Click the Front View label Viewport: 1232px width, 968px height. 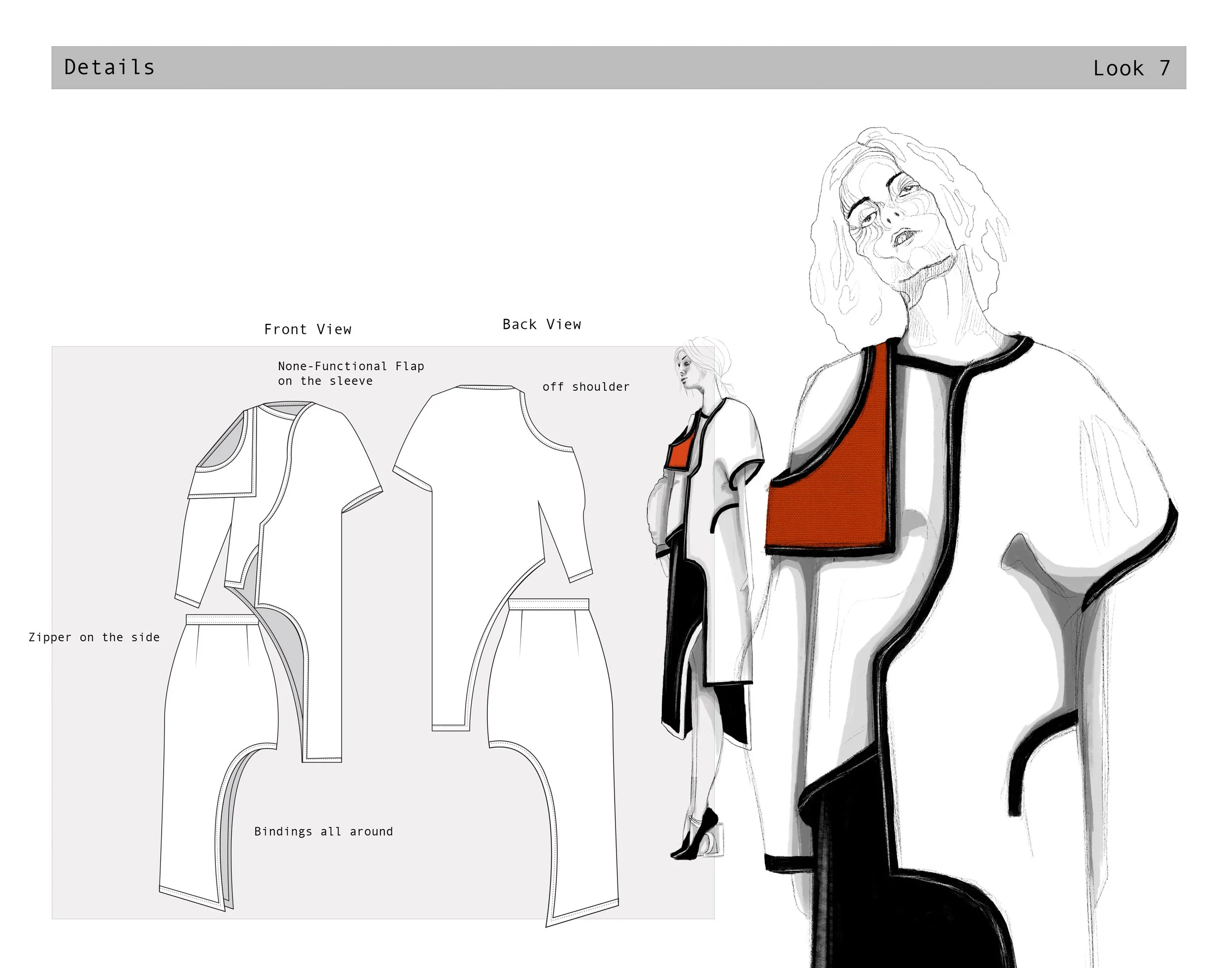click(308, 329)
